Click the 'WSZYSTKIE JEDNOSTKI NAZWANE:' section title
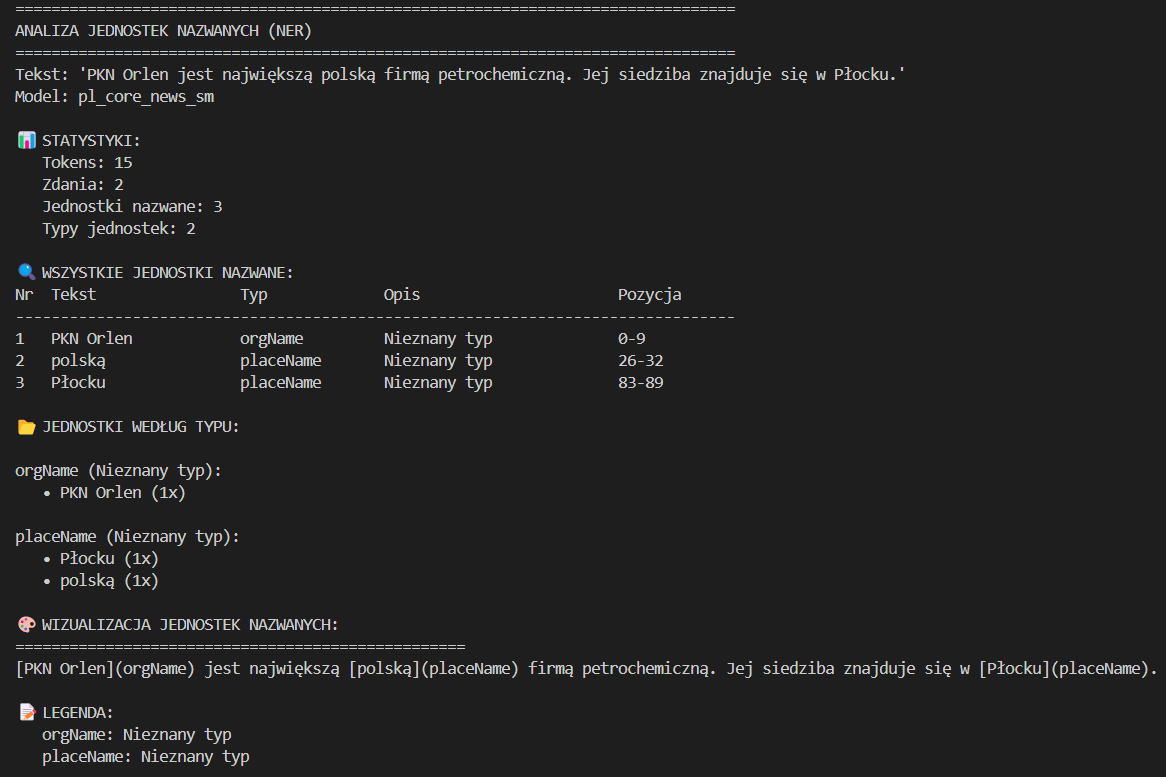 167,272
